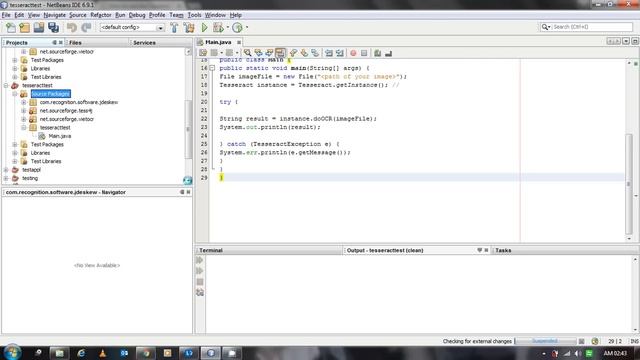This screenshot has height=360, width=640.
Task: Click the Shift Line Left editor icon
Action: point(329,53)
